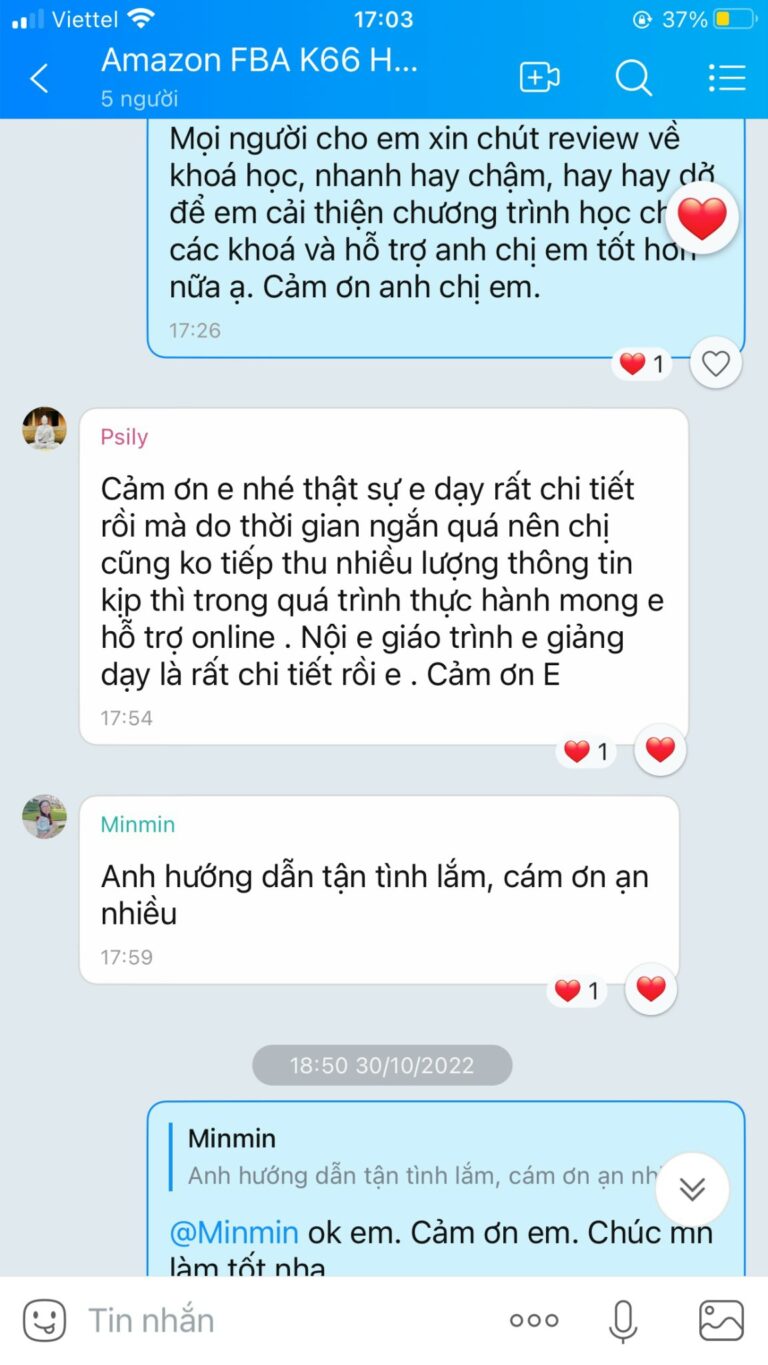This screenshot has height=1365, width=768.
Task: Open more options three-dots icon
Action: [x=533, y=1320]
